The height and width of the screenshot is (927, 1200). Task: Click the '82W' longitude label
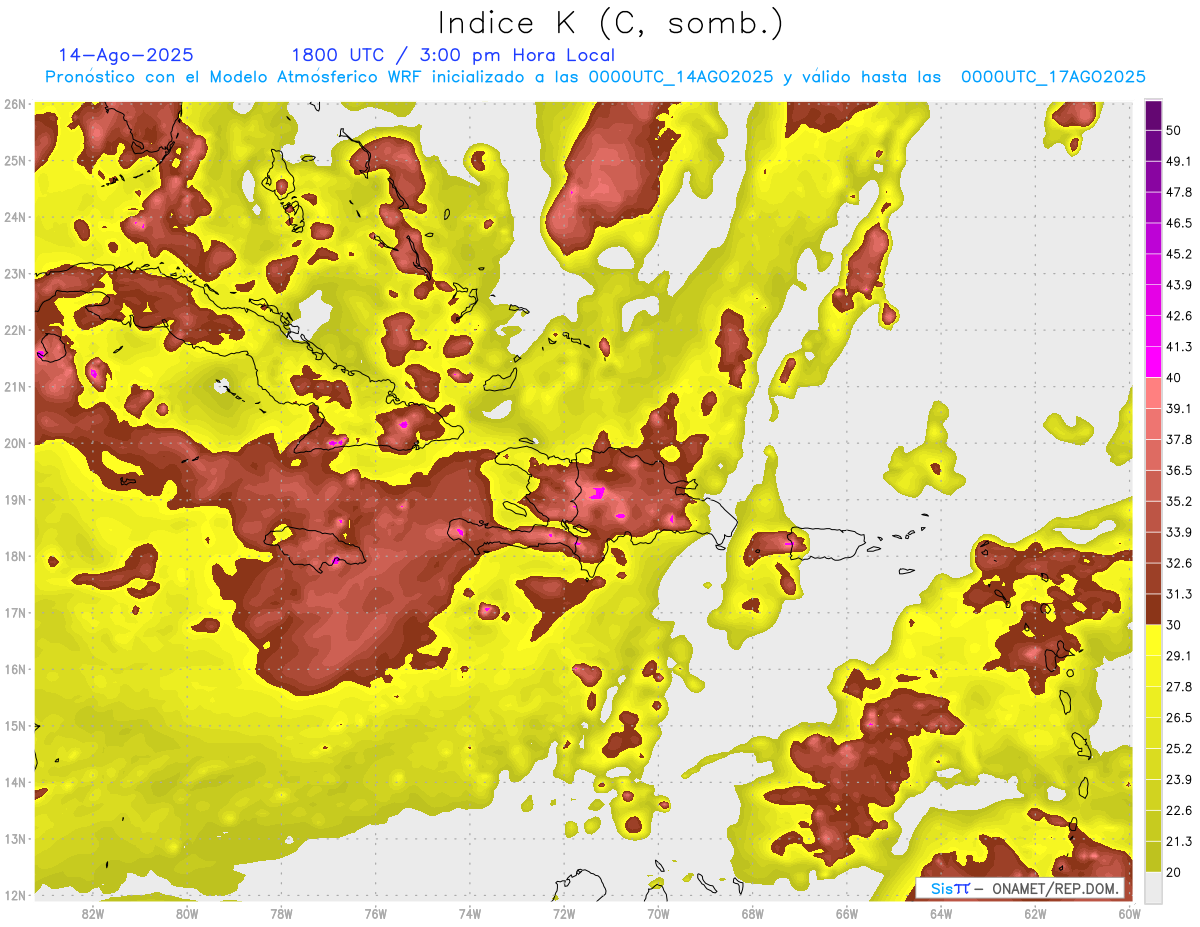[x=92, y=914]
